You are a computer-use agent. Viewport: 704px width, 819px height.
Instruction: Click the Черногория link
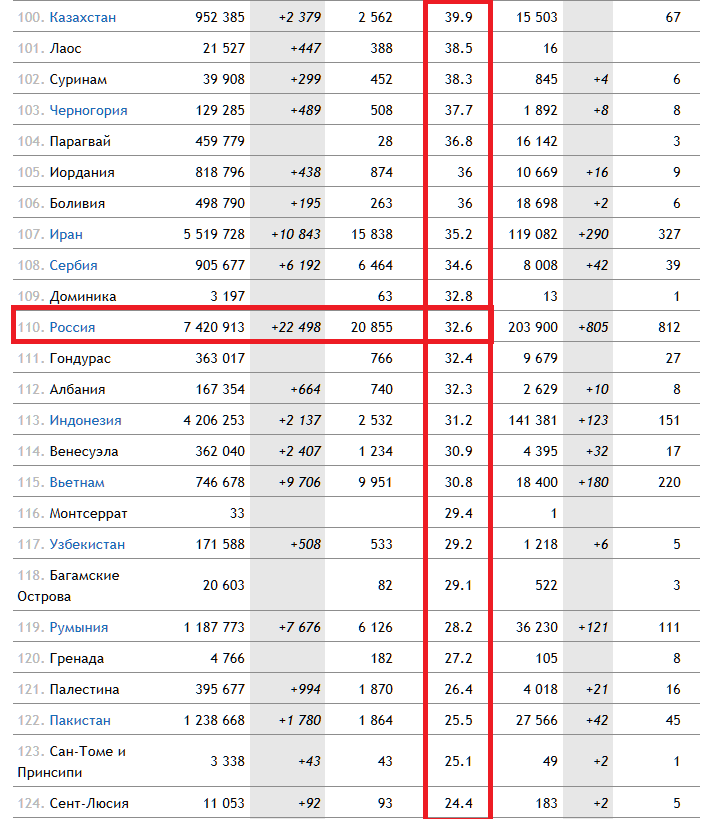(88, 110)
